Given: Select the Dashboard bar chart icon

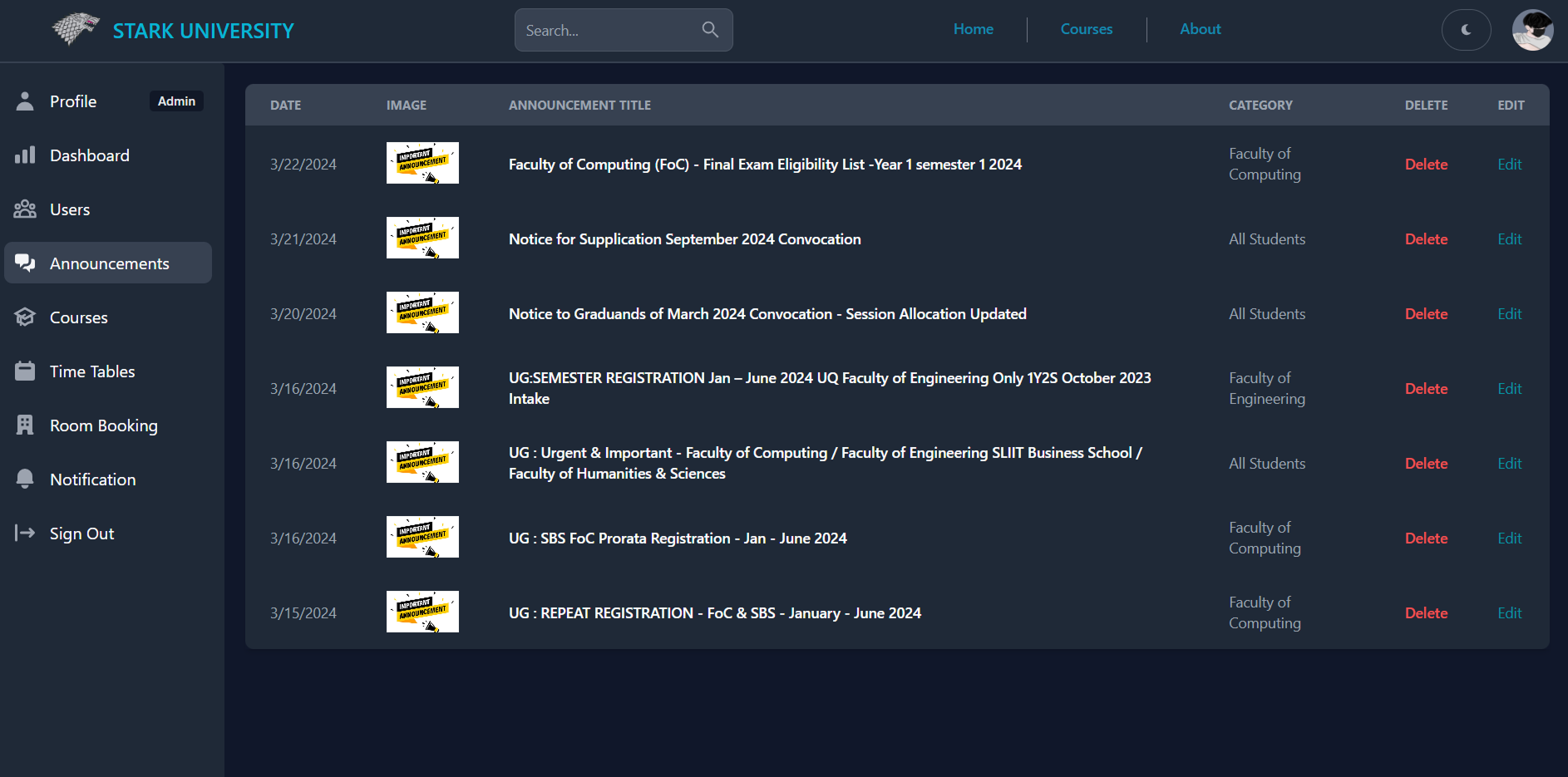Looking at the screenshot, I should pyautogui.click(x=25, y=155).
